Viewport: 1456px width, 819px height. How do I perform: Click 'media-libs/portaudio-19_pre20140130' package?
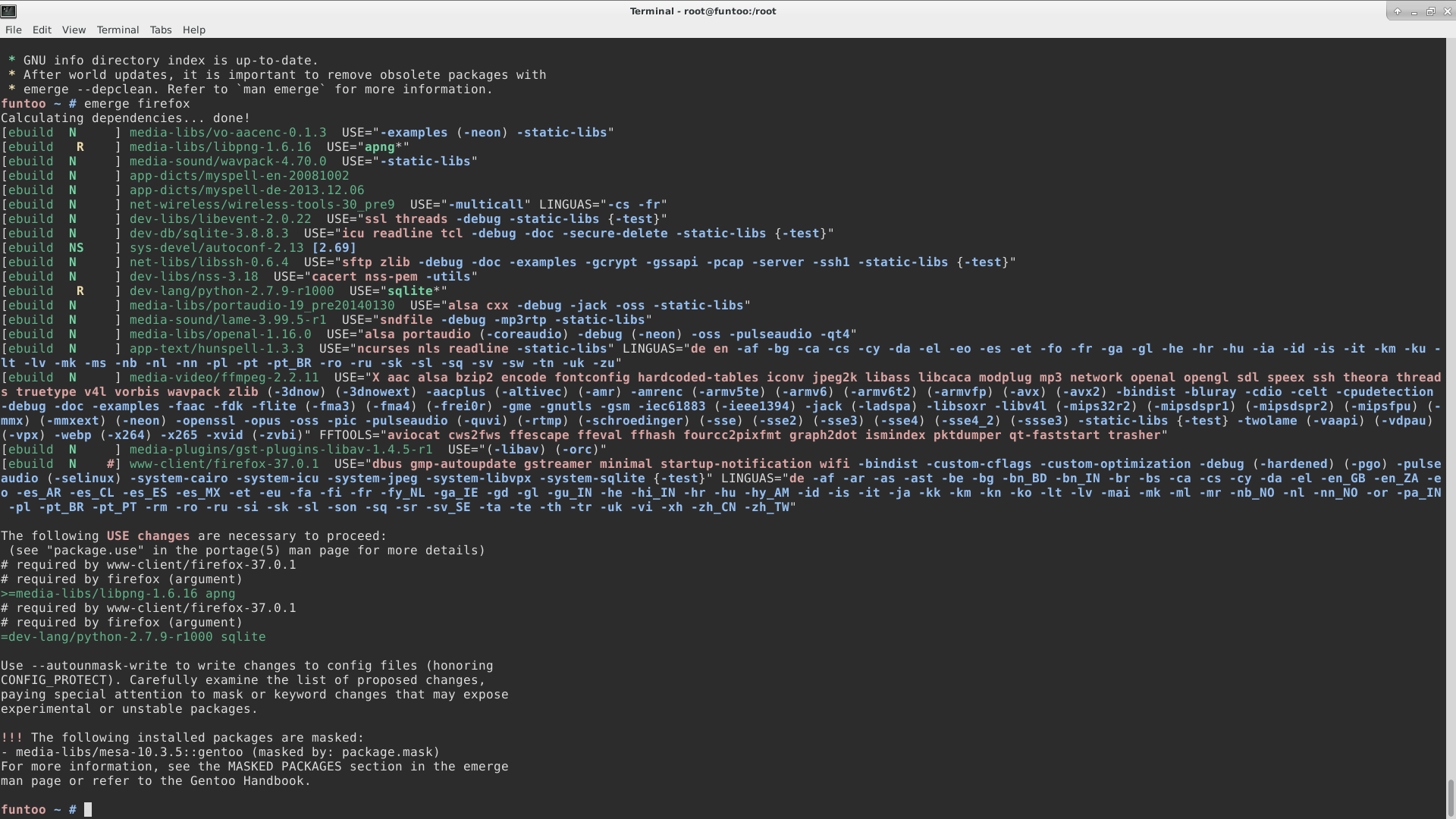point(262,306)
